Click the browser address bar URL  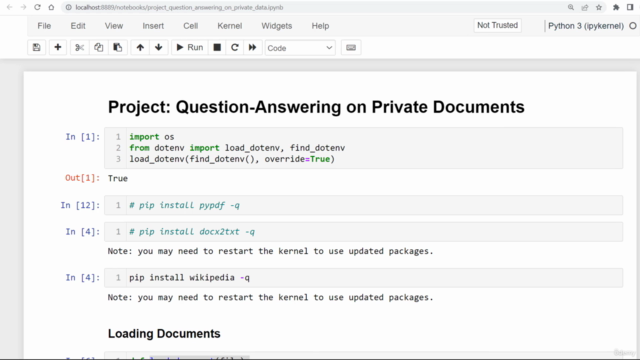click(x=179, y=7)
